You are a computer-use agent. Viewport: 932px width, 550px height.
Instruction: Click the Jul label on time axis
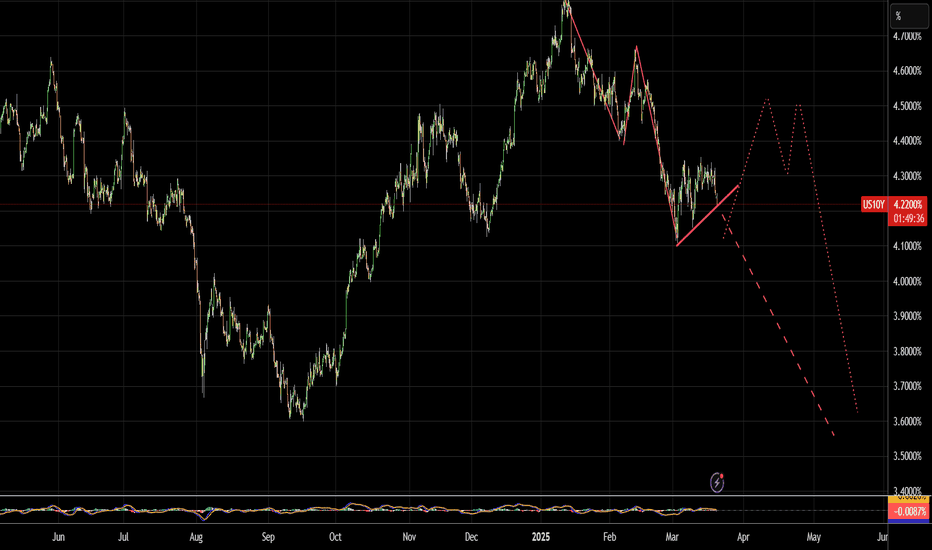tap(123, 537)
